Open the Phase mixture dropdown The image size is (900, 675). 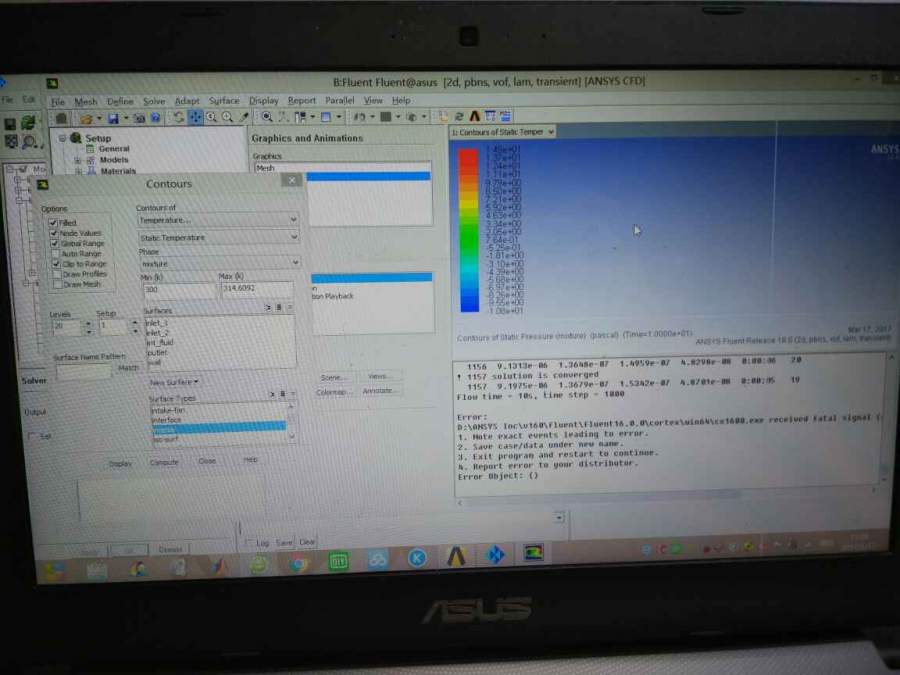point(220,263)
